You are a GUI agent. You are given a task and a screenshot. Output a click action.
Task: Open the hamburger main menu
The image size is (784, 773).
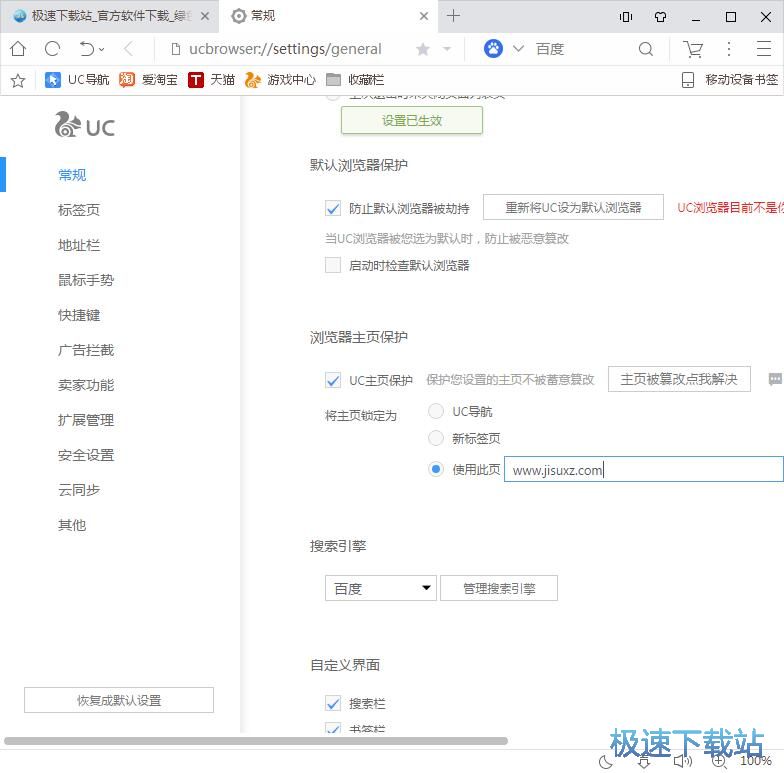click(764, 48)
